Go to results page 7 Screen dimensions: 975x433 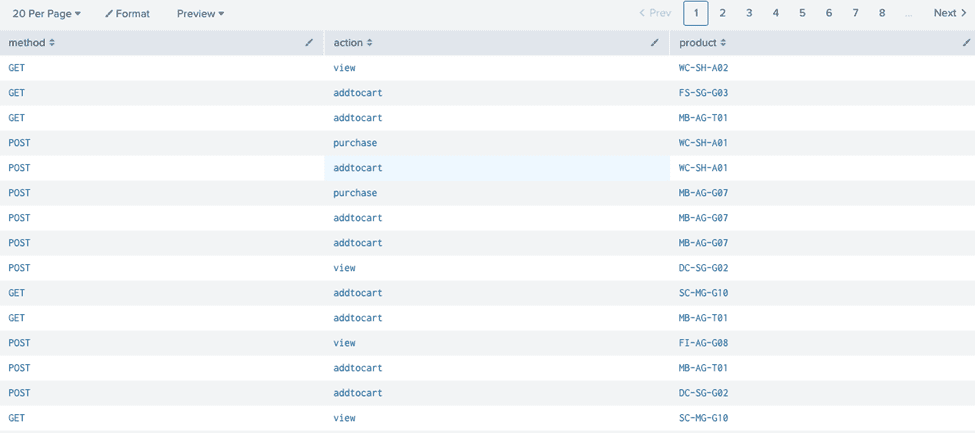click(856, 13)
